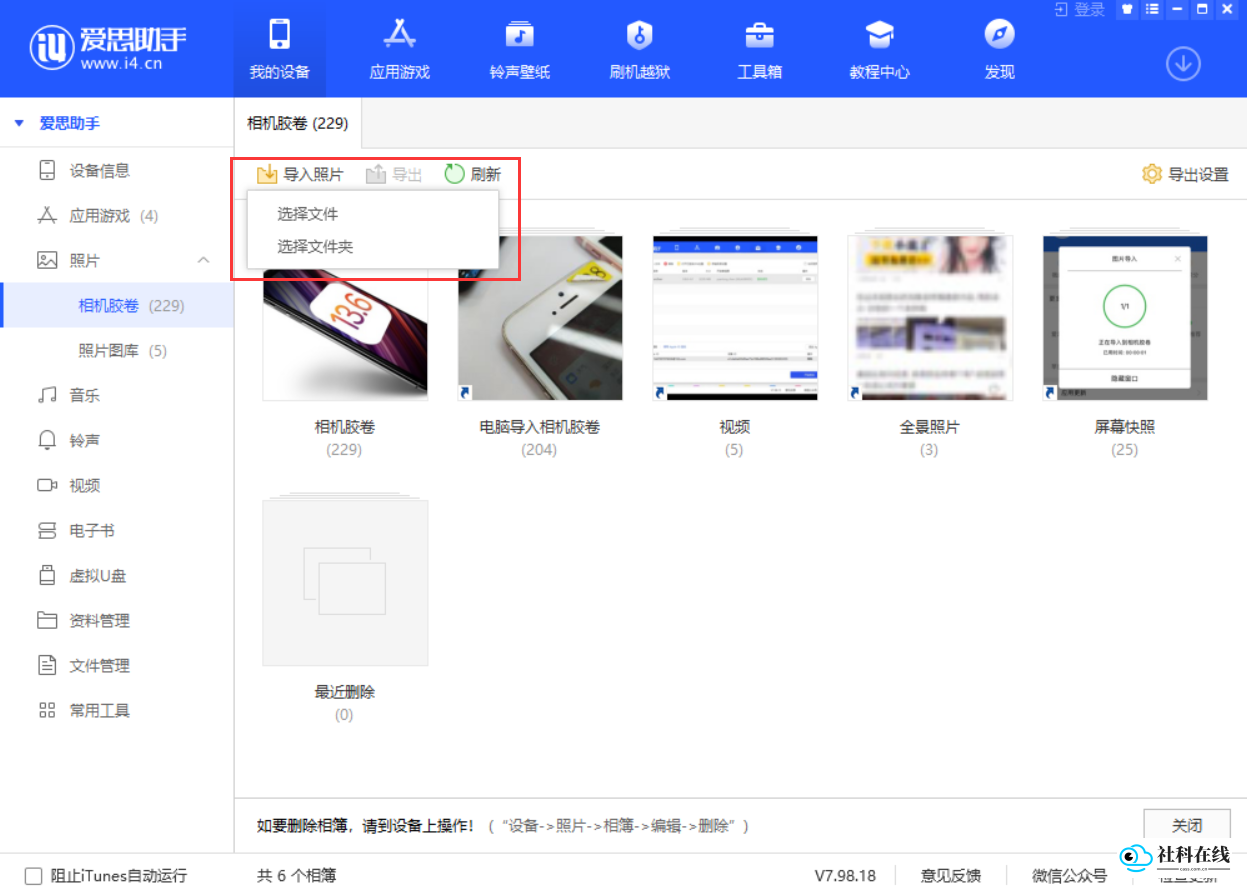This screenshot has height=896, width=1247.
Task: Open the 我的设备 section
Action: click(x=279, y=48)
